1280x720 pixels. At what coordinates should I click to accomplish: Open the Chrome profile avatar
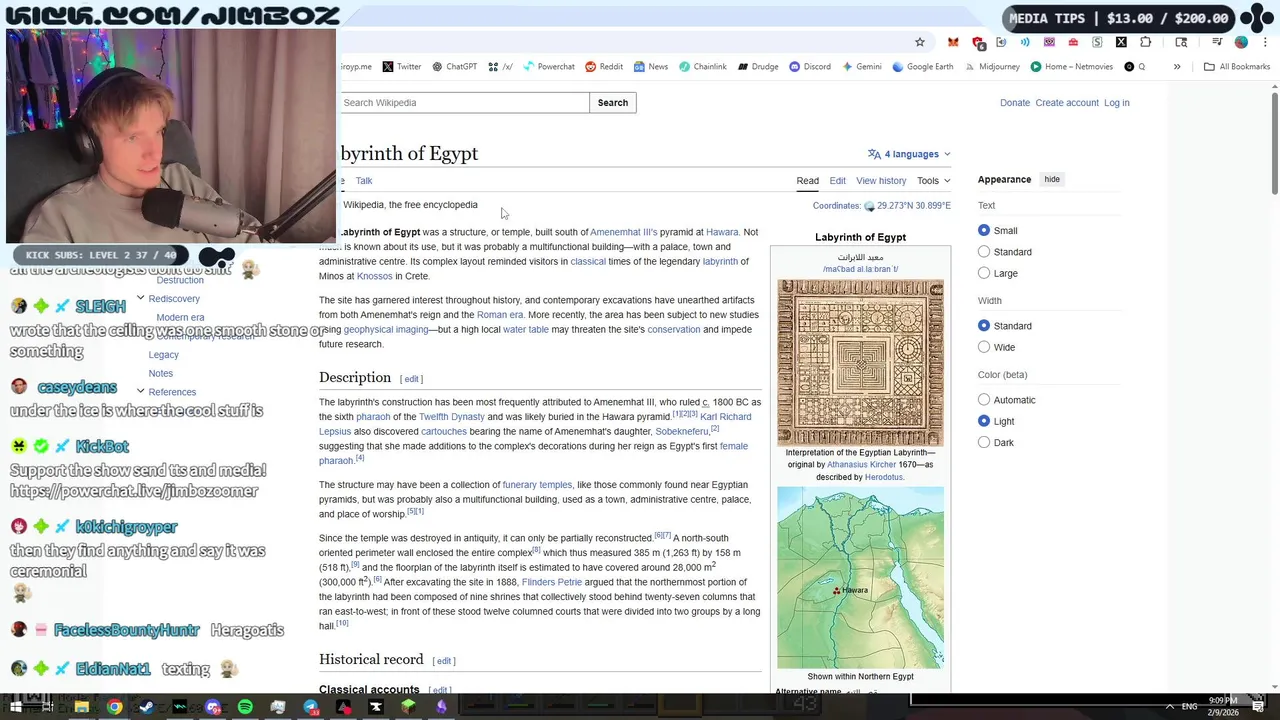click(1241, 42)
